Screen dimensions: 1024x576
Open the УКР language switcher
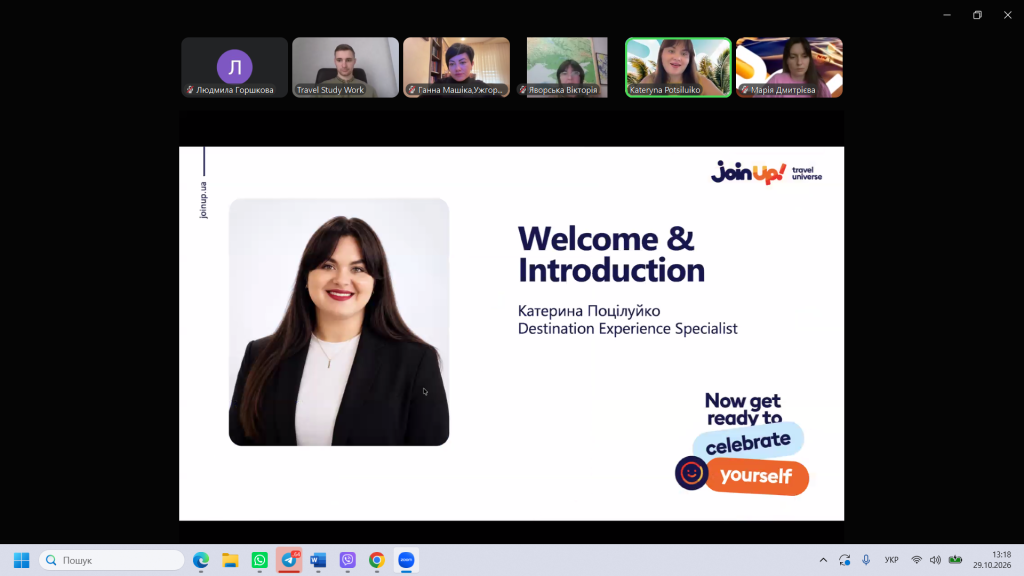(891, 560)
